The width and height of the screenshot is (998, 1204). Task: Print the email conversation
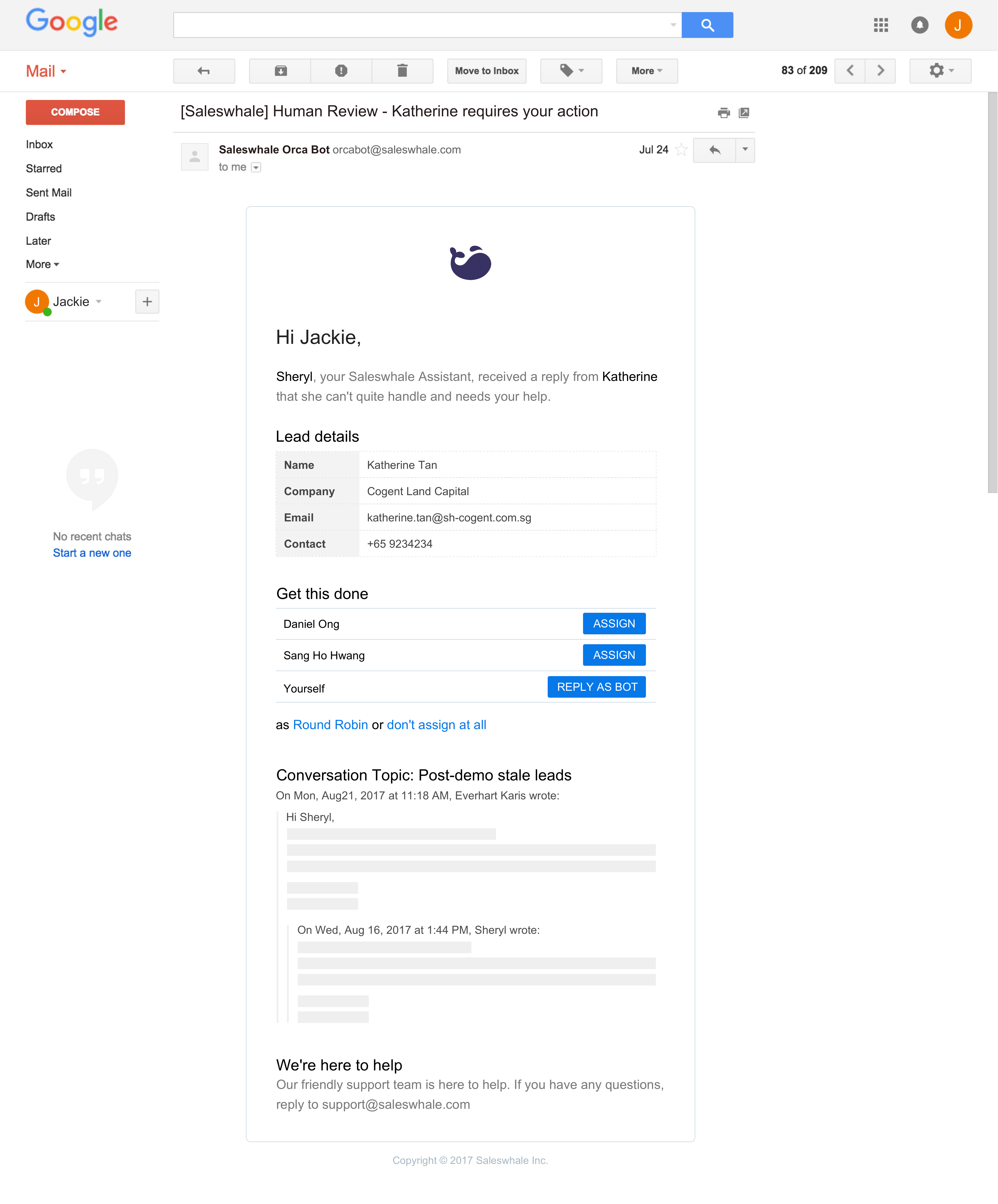(x=724, y=113)
